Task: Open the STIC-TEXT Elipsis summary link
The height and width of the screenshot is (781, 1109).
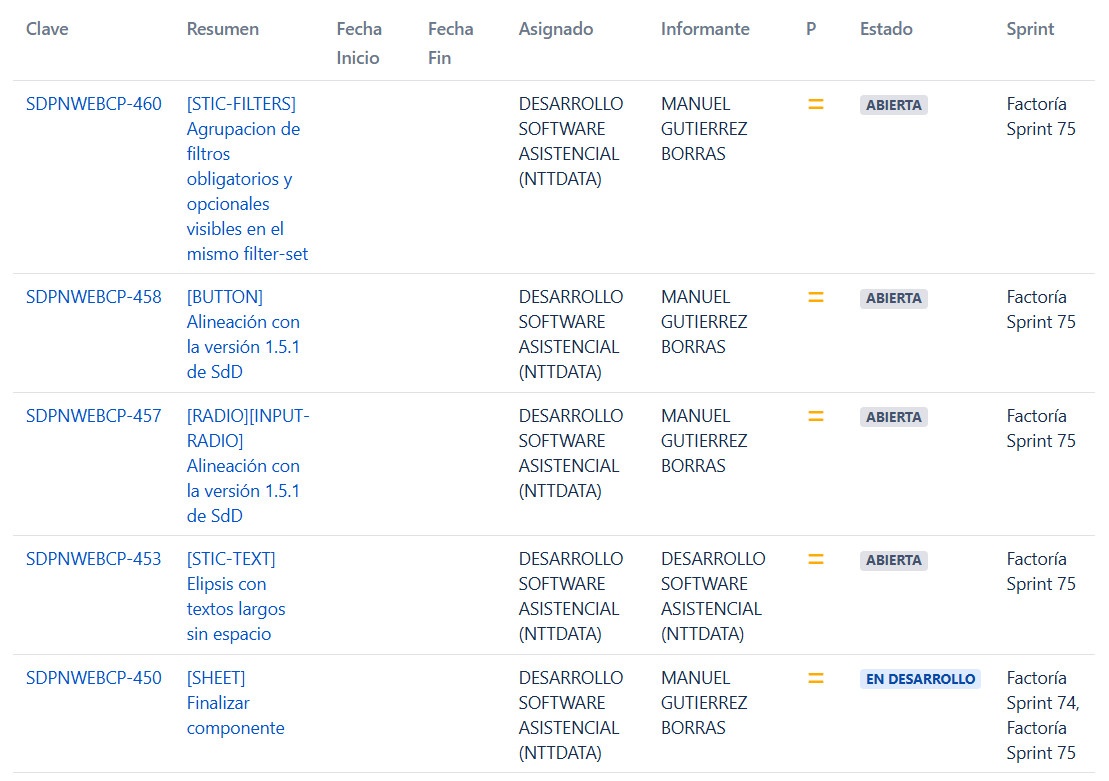Action: (x=236, y=596)
